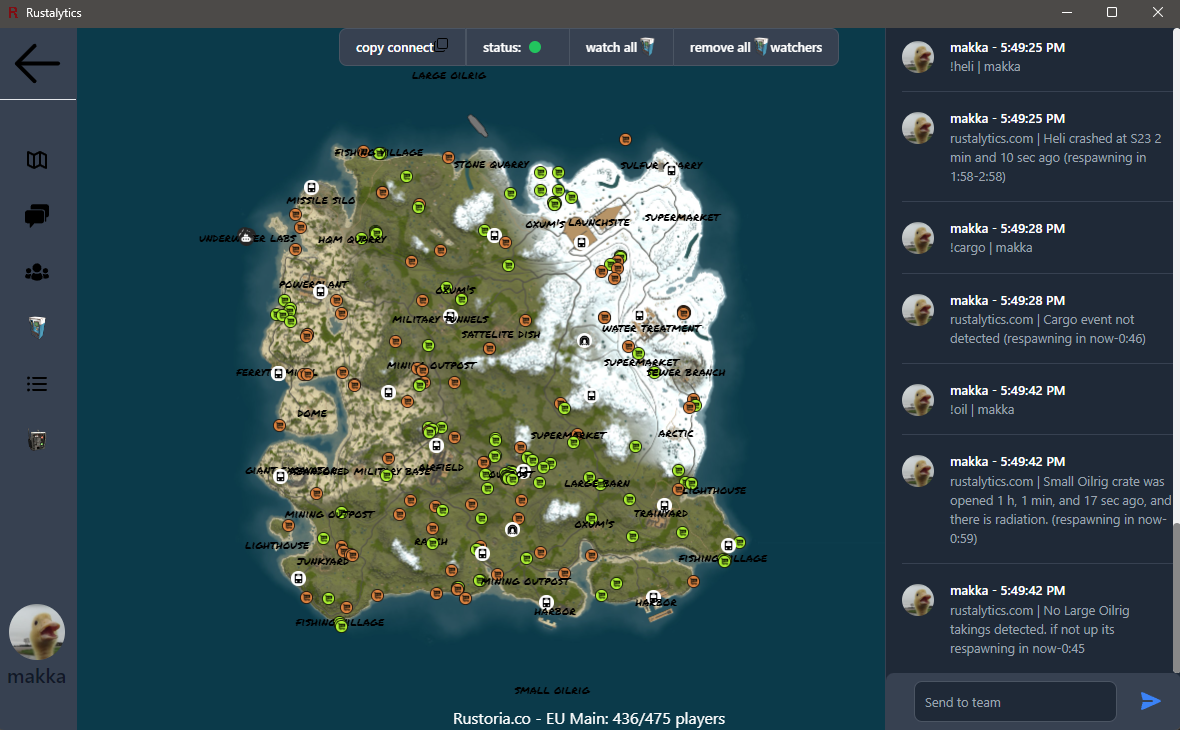This screenshot has width=1180, height=730.
Task: Remove all vending machine watchers
Action: (755, 47)
